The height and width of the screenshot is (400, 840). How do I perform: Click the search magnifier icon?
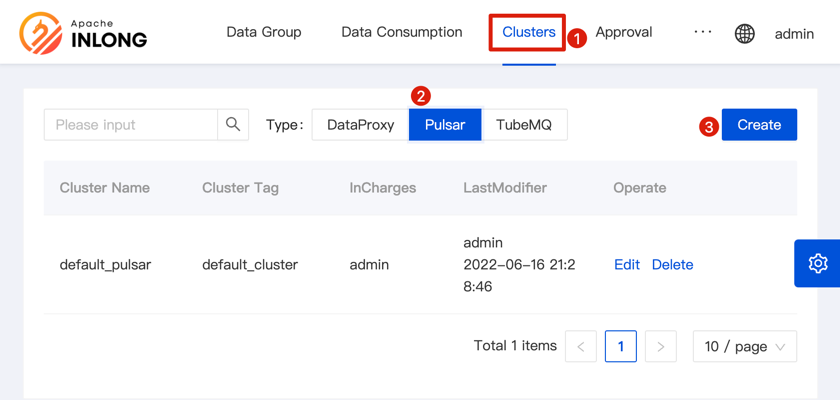(233, 125)
